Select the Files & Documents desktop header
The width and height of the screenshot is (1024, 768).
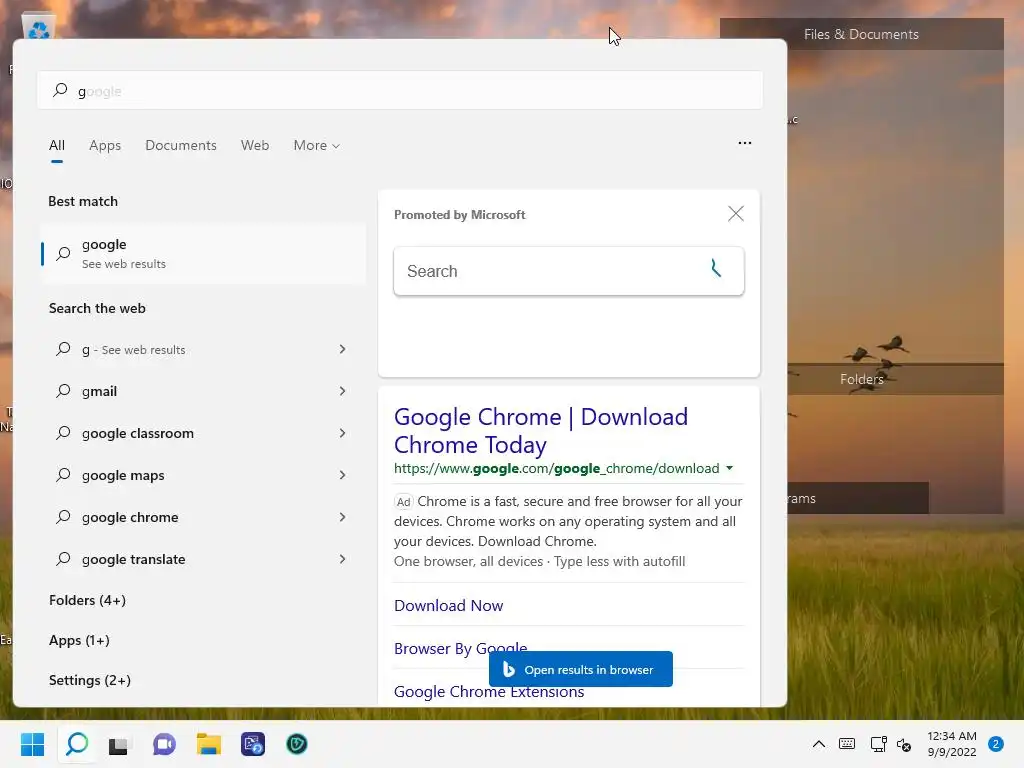pyautogui.click(x=861, y=35)
